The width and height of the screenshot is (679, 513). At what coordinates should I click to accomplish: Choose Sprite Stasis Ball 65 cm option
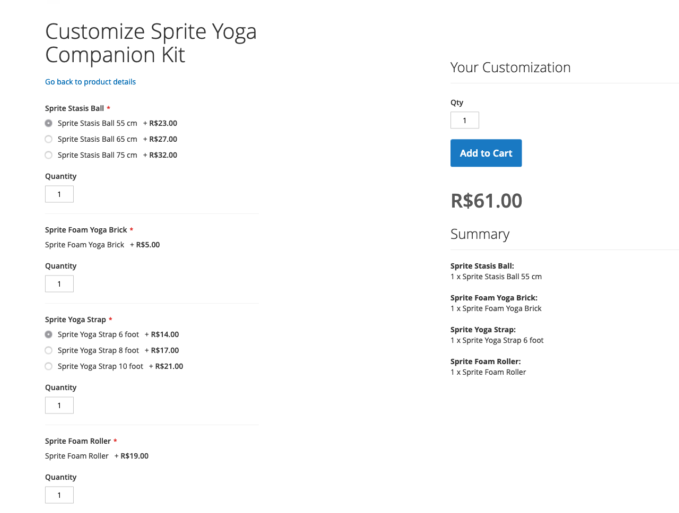(49, 139)
